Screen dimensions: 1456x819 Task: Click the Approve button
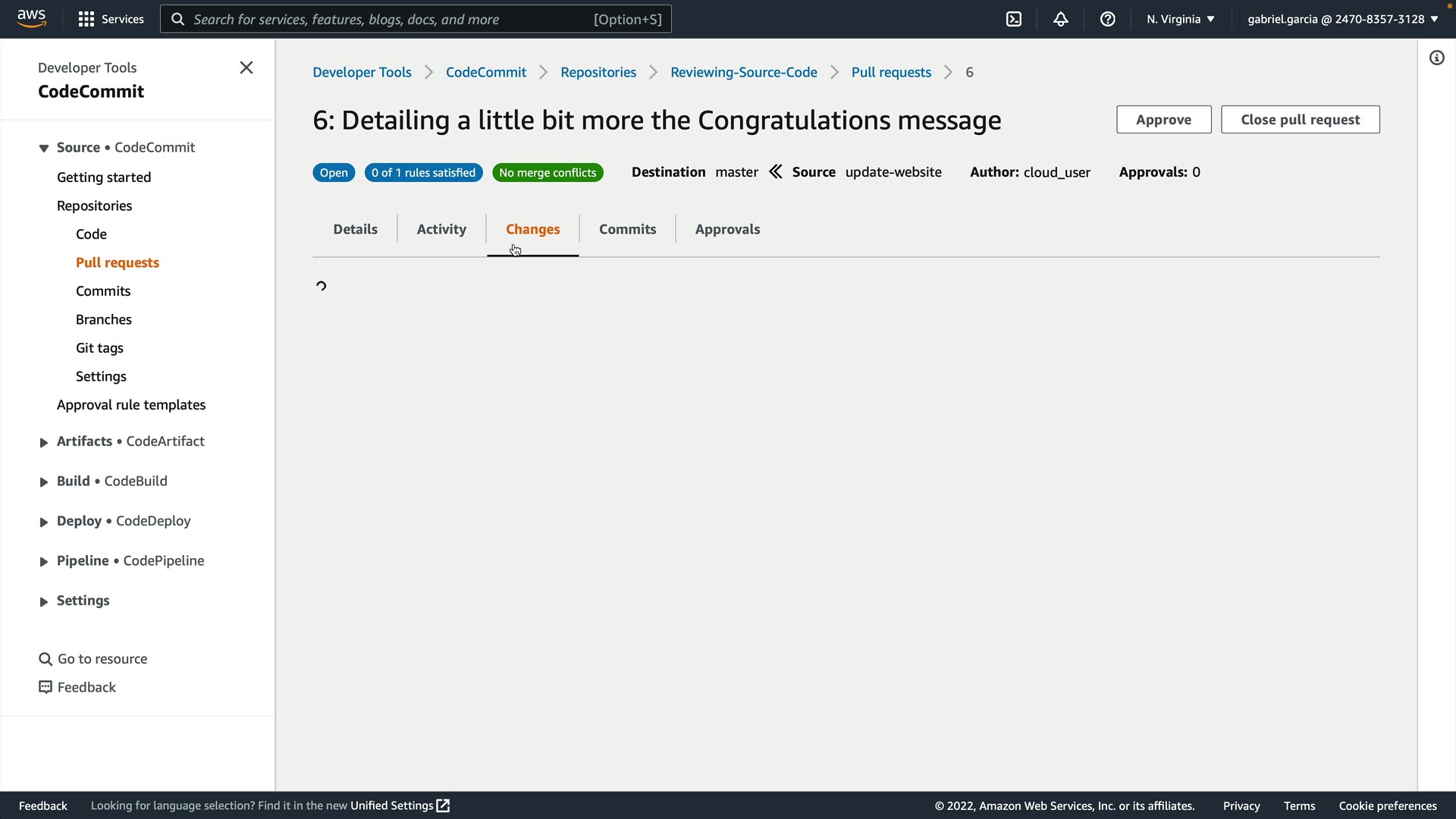pyautogui.click(x=1163, y=120)
